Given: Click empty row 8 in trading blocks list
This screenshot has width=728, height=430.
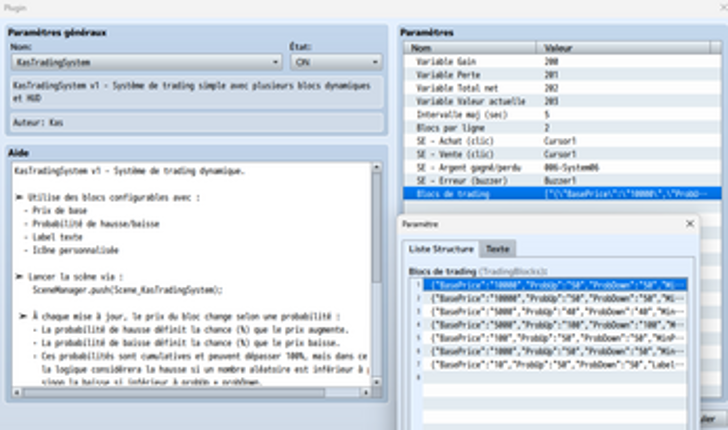Looking at the screenshot, I should [x=555, y=378].
